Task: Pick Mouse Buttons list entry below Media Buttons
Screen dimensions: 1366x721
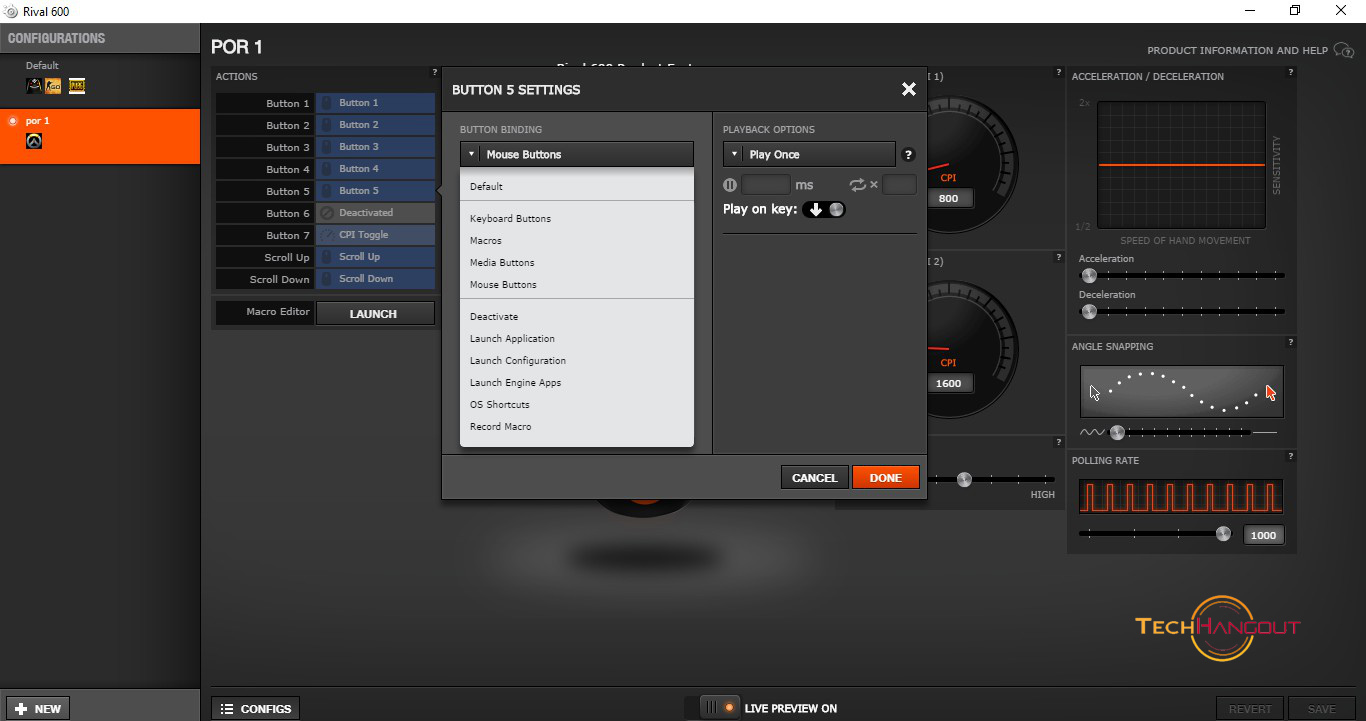Action: (577, 285)
